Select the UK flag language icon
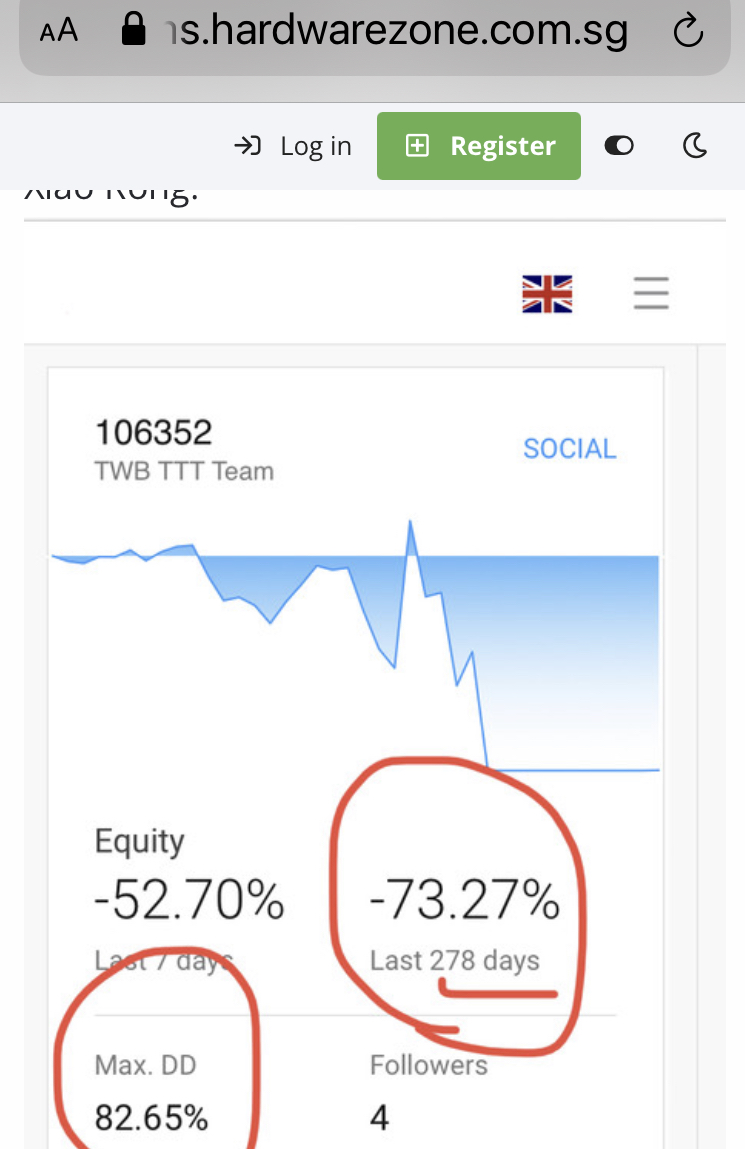The width and height of the screenshot is (745, 1149). tap(547, 294)
